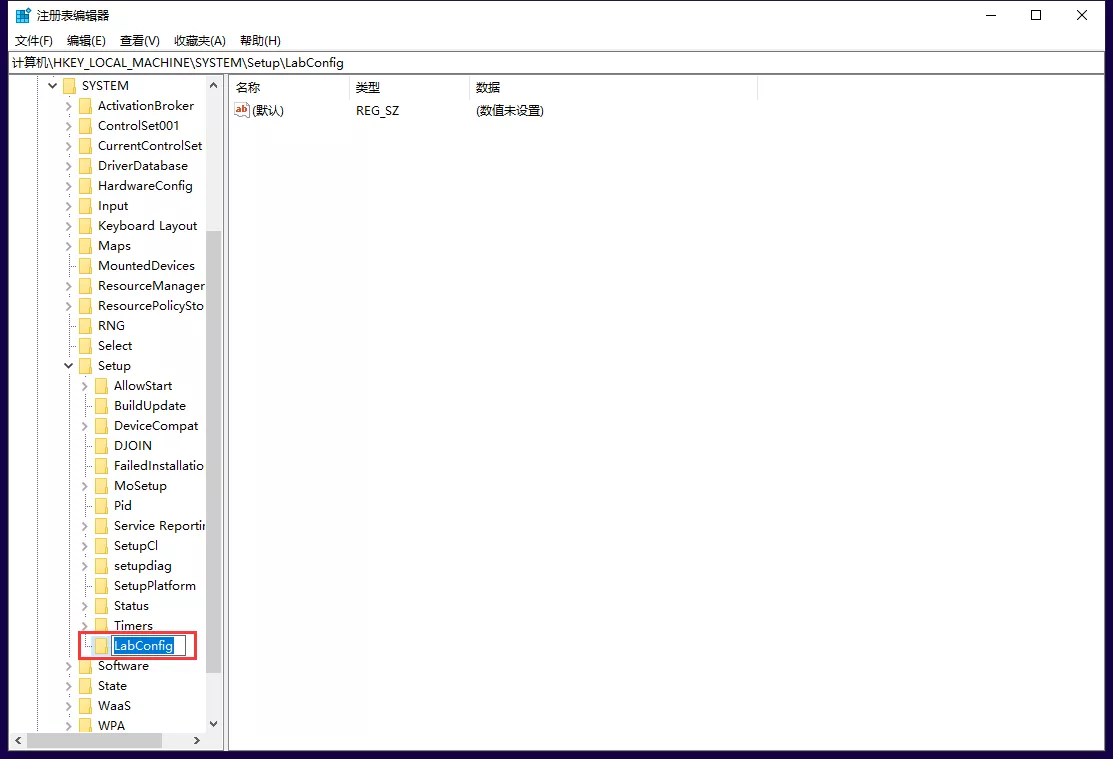Open the 编辑(E) edit menu
The height and width of the screenshot is (759, 1113).
coord(86,41)
